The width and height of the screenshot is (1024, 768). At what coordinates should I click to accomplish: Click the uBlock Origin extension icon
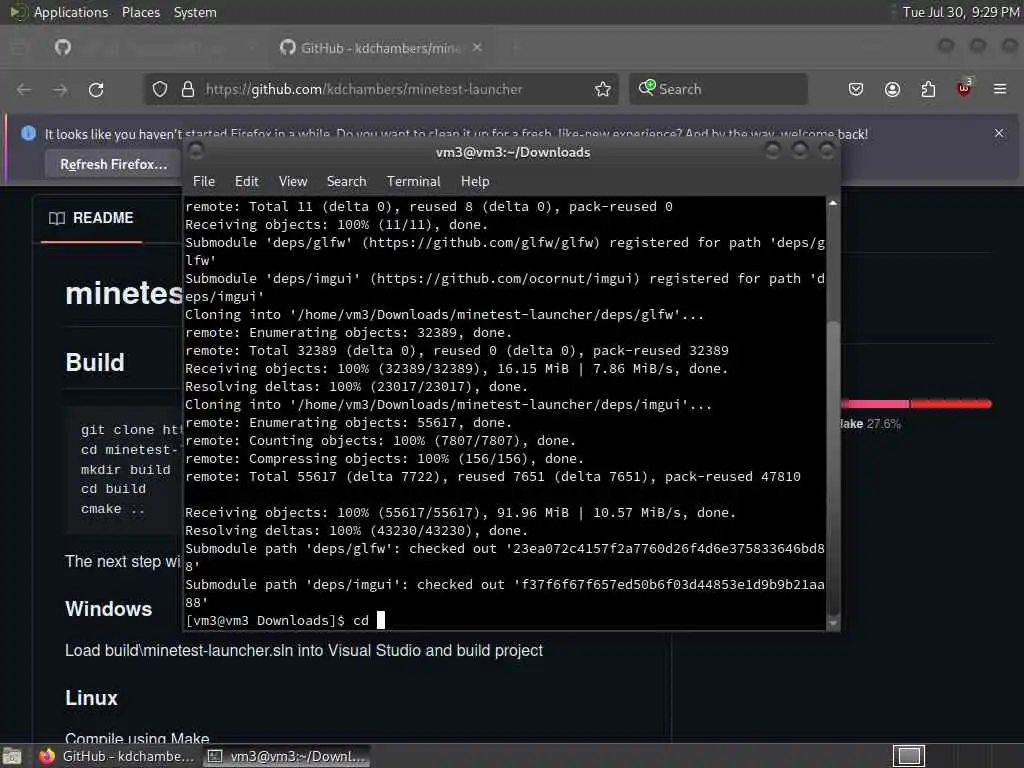point(964,89)
